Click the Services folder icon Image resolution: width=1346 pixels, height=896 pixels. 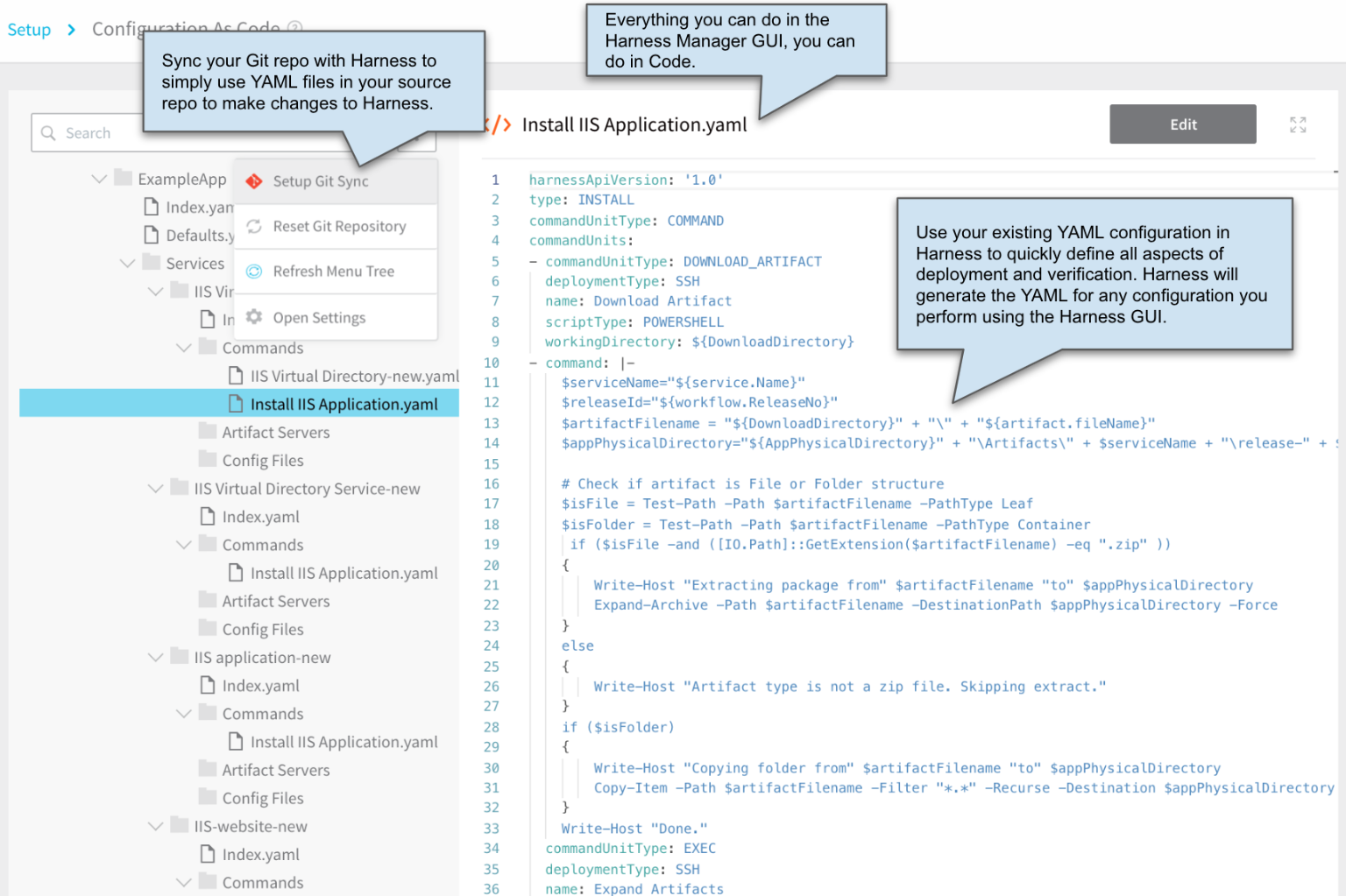[151, 262]
